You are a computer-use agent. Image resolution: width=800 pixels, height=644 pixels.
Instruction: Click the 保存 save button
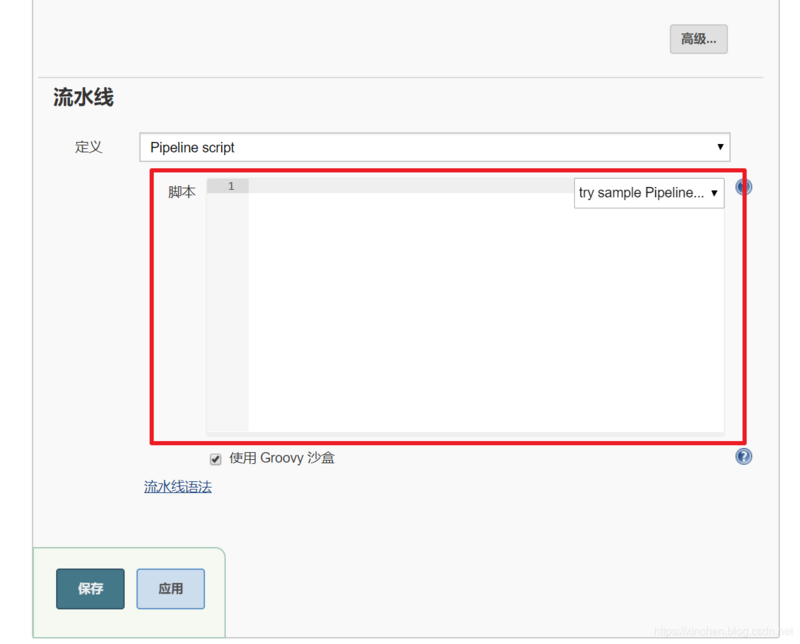[x=90, y=589]
